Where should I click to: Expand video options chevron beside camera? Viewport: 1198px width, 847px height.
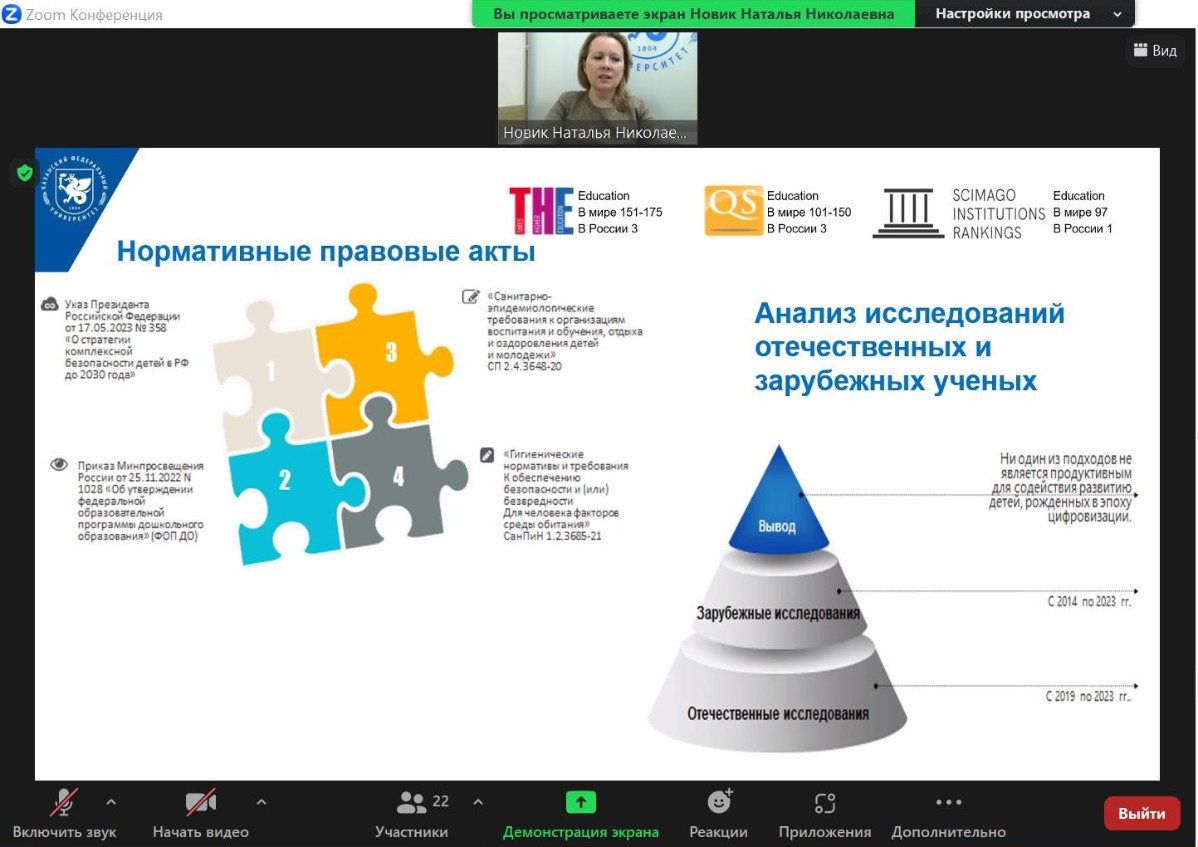pyautogui.click(x=261, y=802)
